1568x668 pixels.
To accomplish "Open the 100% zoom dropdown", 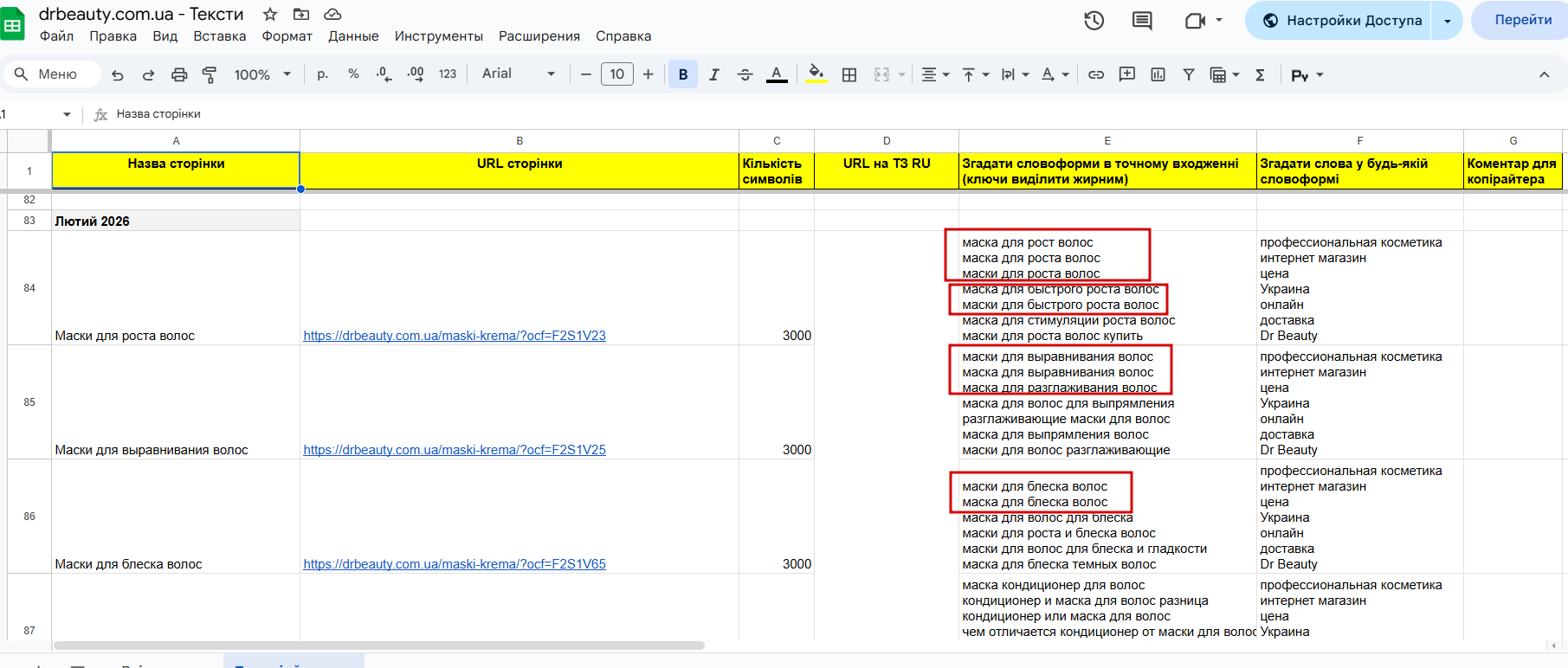I will pos(261,75).
